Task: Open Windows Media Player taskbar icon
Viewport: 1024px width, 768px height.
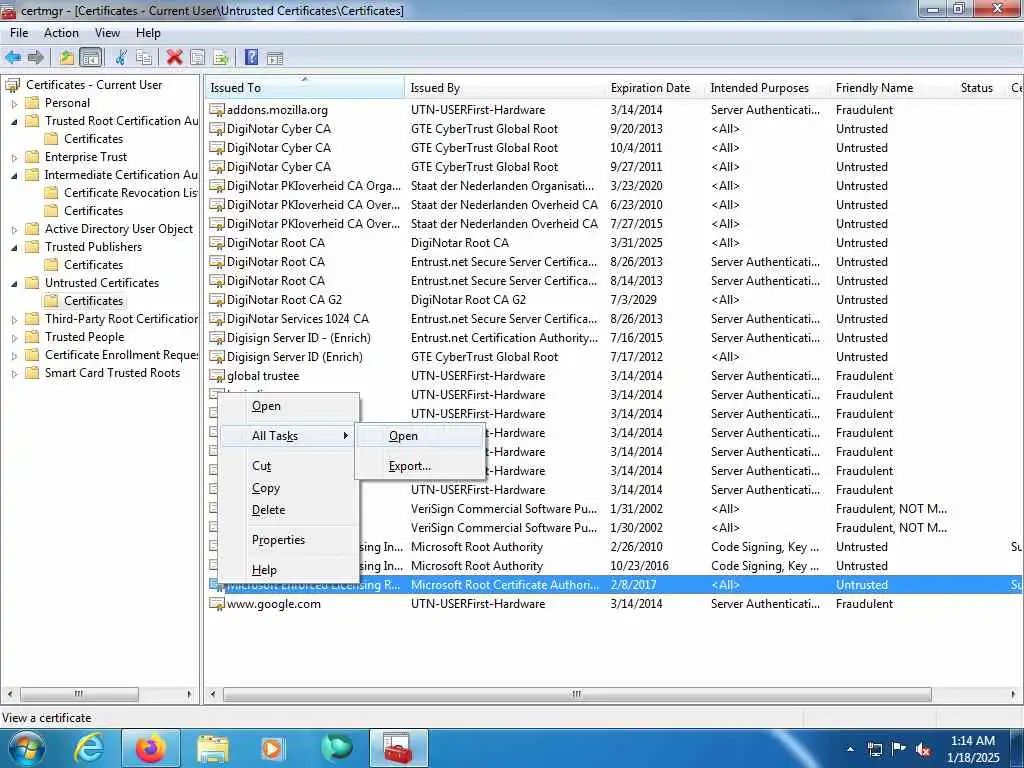Action: (272, 748)
